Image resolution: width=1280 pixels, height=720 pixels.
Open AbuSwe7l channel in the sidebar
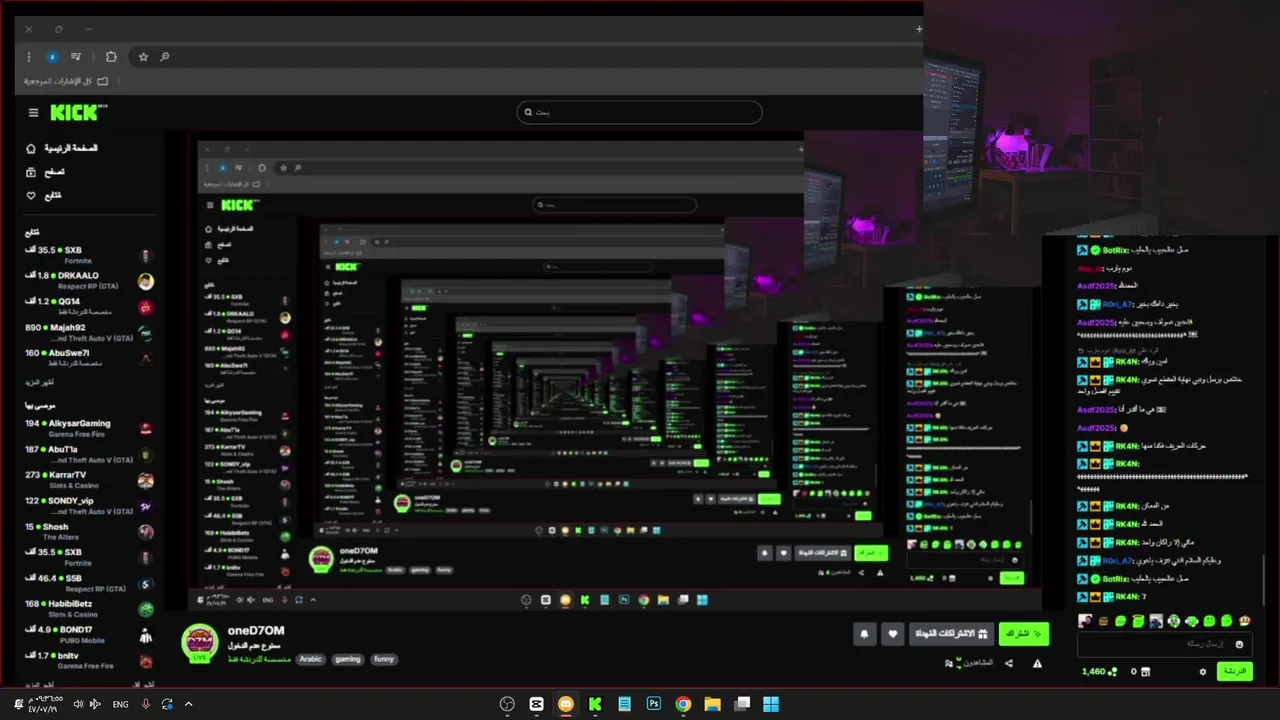coord(90,358)
